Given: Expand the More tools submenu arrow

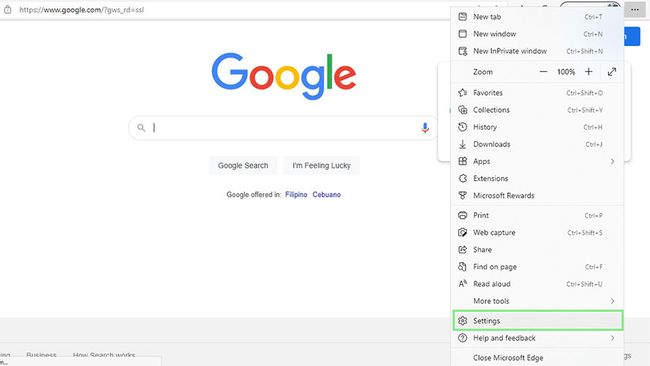Looking at the screenshot, I should coord(612,301).
